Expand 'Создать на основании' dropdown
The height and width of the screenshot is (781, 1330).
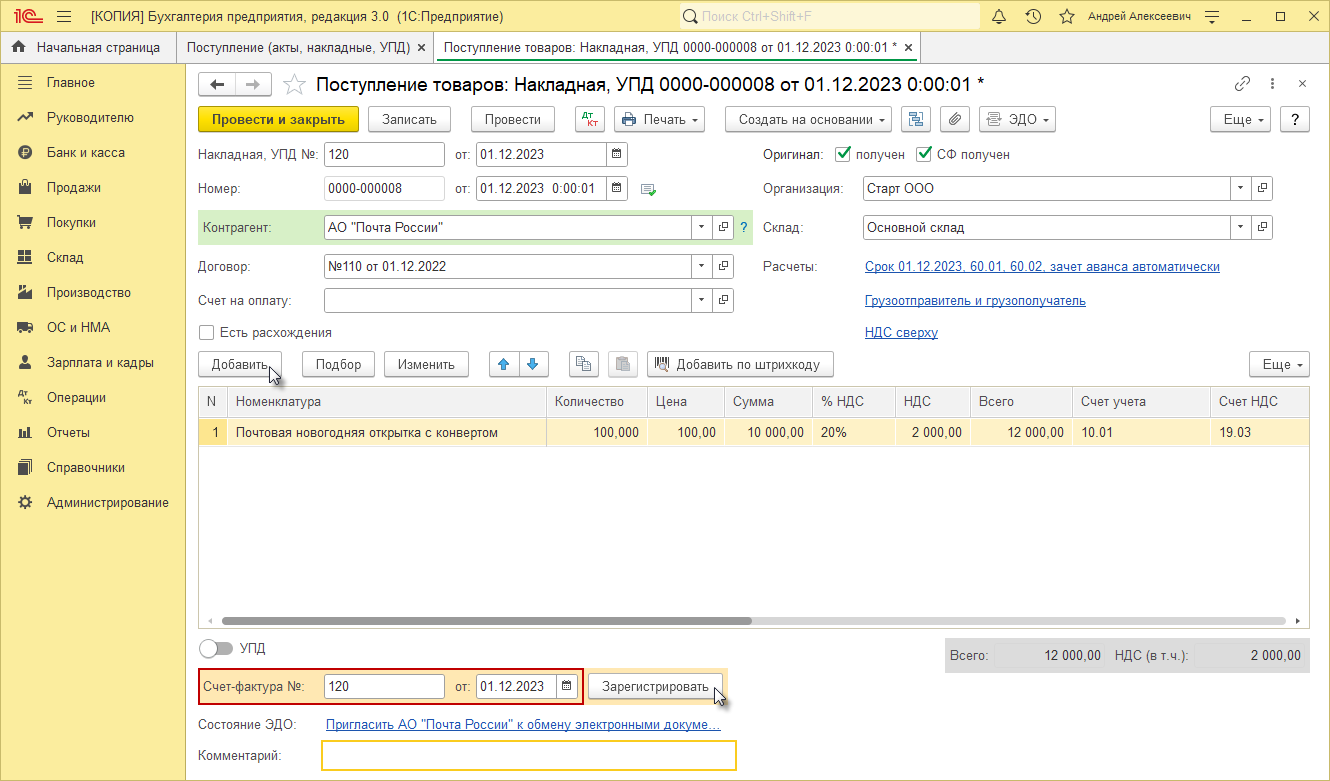coord(809,119)
